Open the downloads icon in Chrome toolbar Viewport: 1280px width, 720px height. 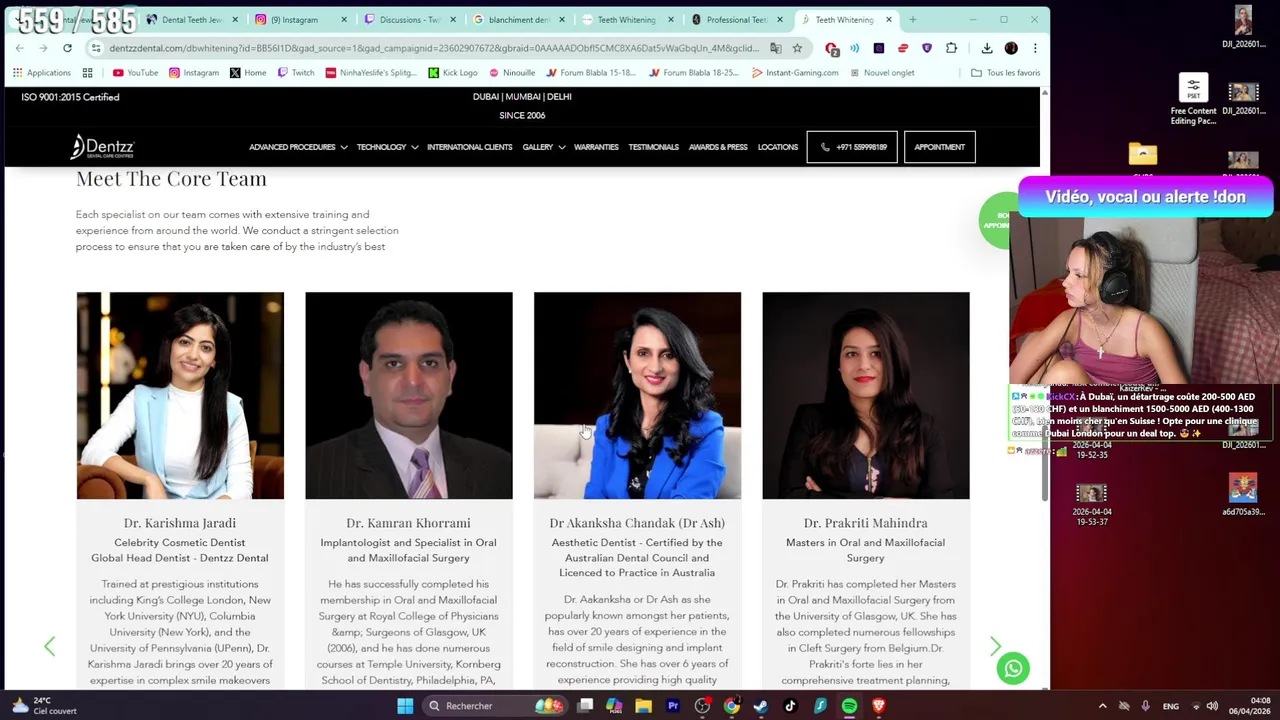(987, 48)
